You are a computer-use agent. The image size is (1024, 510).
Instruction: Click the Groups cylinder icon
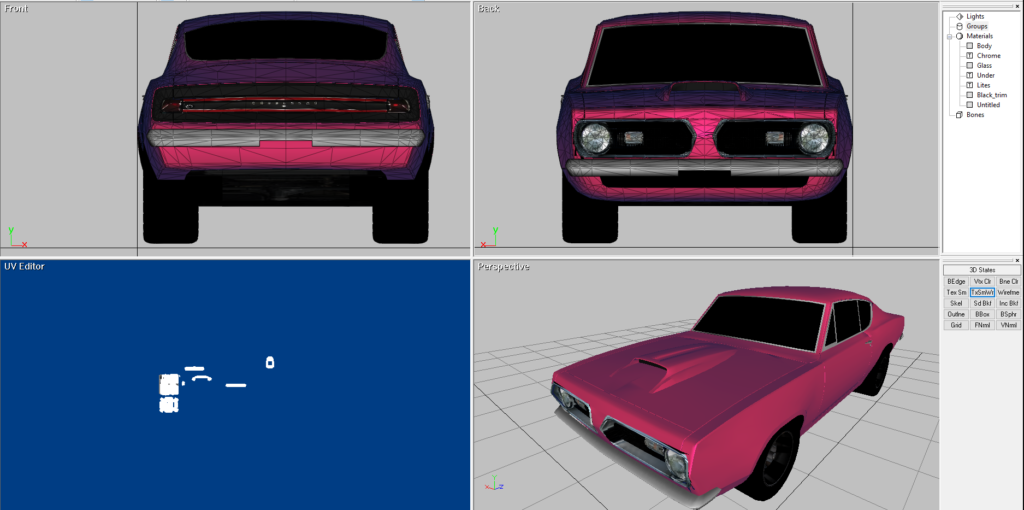(959, 26)
